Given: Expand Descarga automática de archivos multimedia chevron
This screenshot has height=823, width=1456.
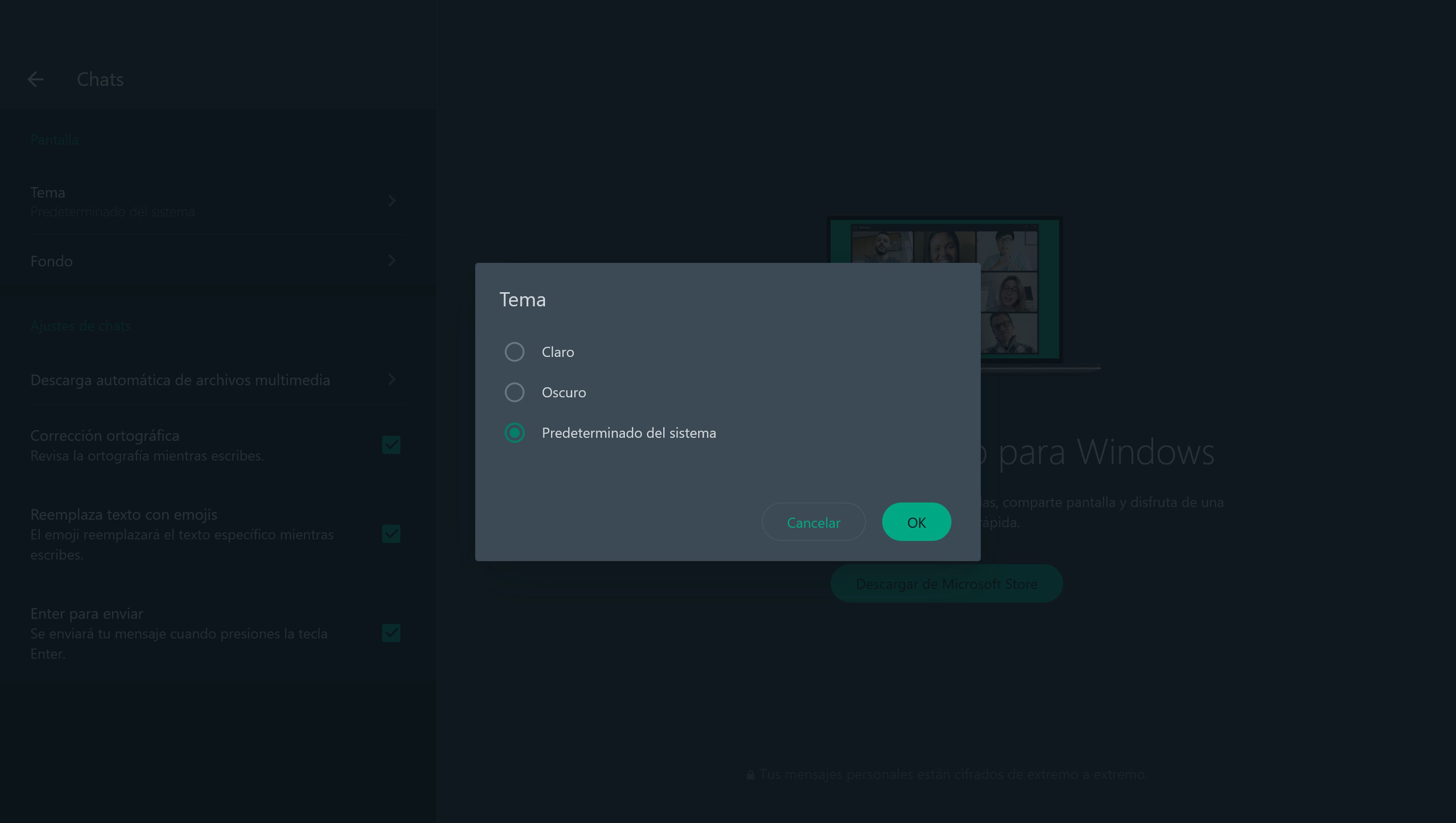Looking at the screenshot, I should (392, 379).
